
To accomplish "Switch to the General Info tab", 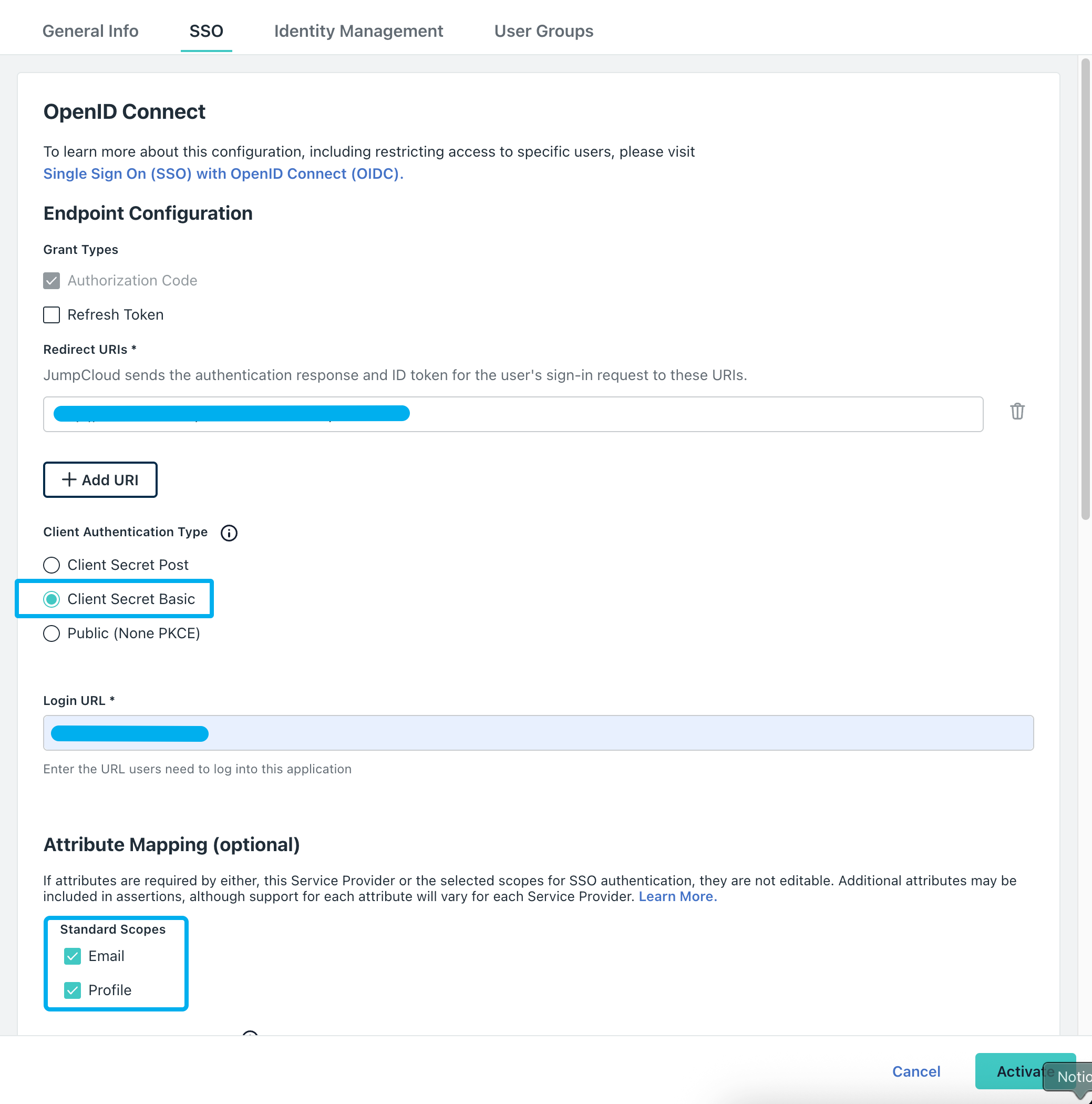I will tap(90, 31).
